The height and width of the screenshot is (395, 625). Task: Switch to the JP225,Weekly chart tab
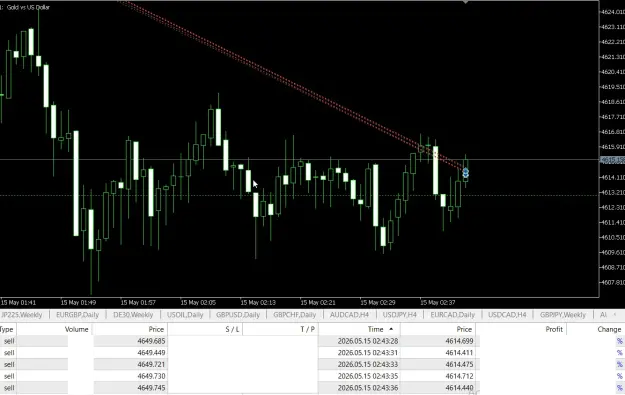(x=22, y=315)
